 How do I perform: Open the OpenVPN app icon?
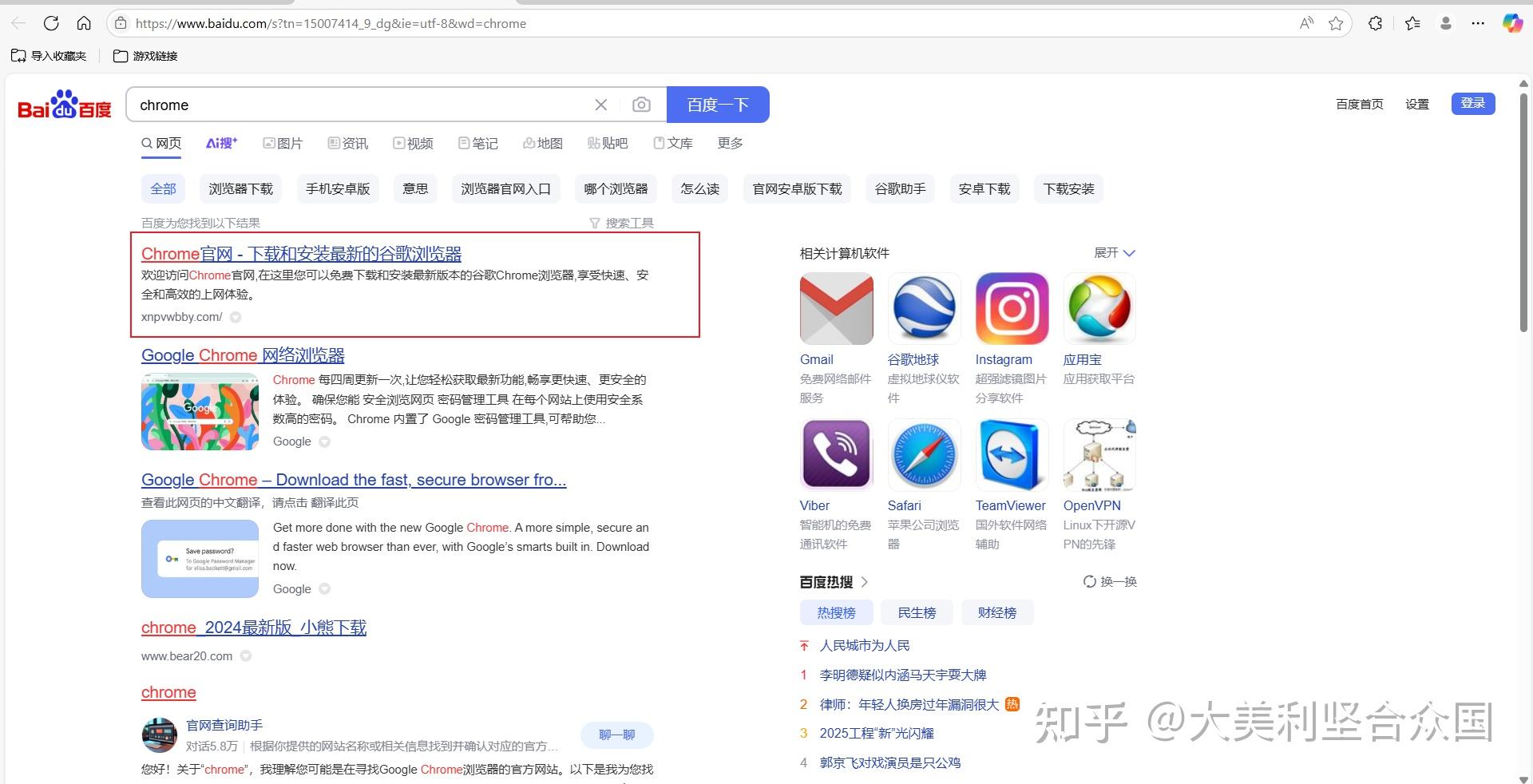1099,454
